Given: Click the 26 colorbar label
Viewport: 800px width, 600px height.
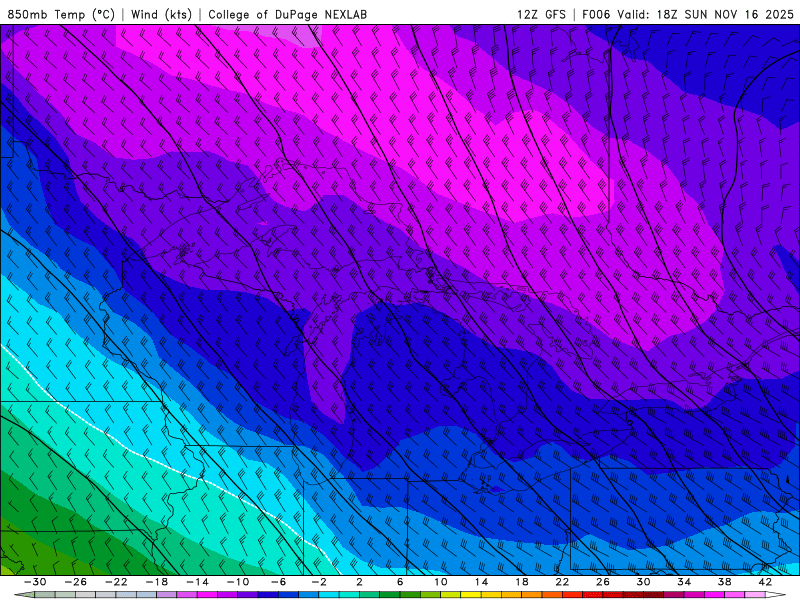Looking at the screenshot, I should pos(603,582).
